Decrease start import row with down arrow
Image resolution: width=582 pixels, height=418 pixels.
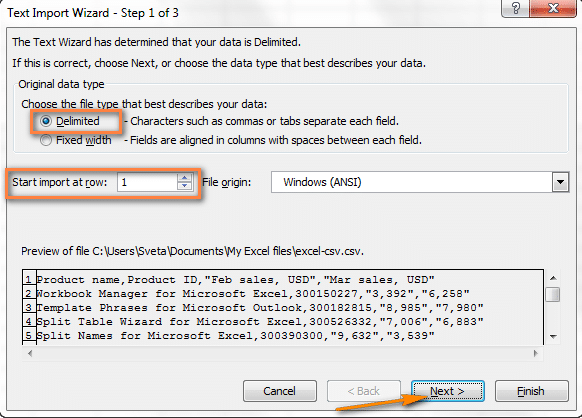184,186
